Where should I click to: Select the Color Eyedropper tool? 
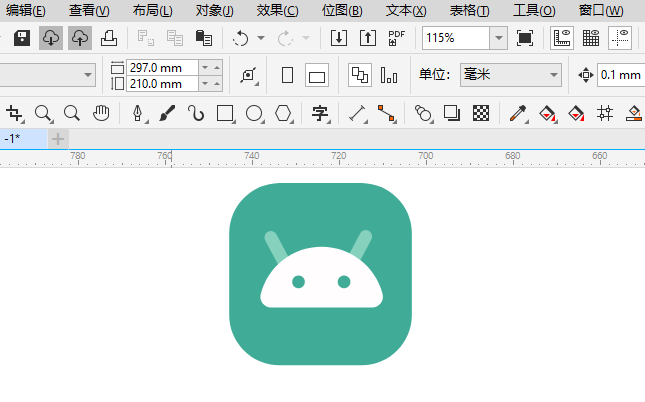click(518, 113)
